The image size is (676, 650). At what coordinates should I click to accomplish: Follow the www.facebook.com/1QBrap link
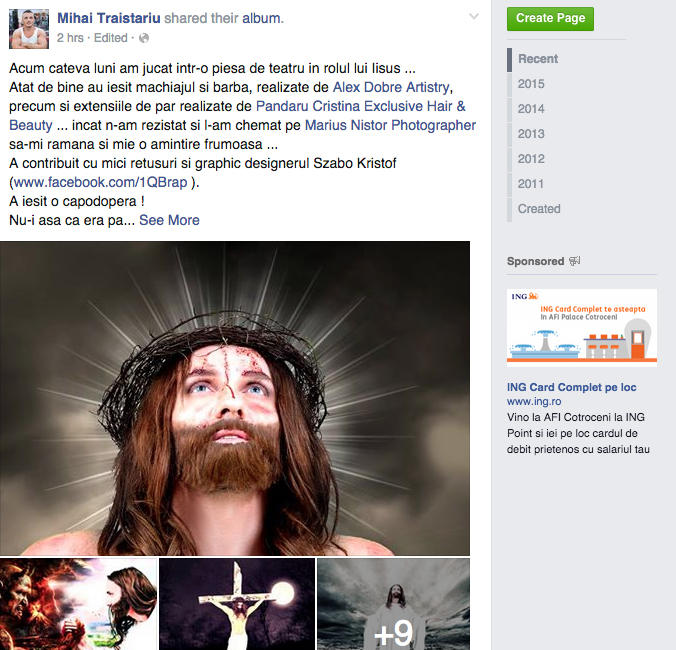click(100, 182)
